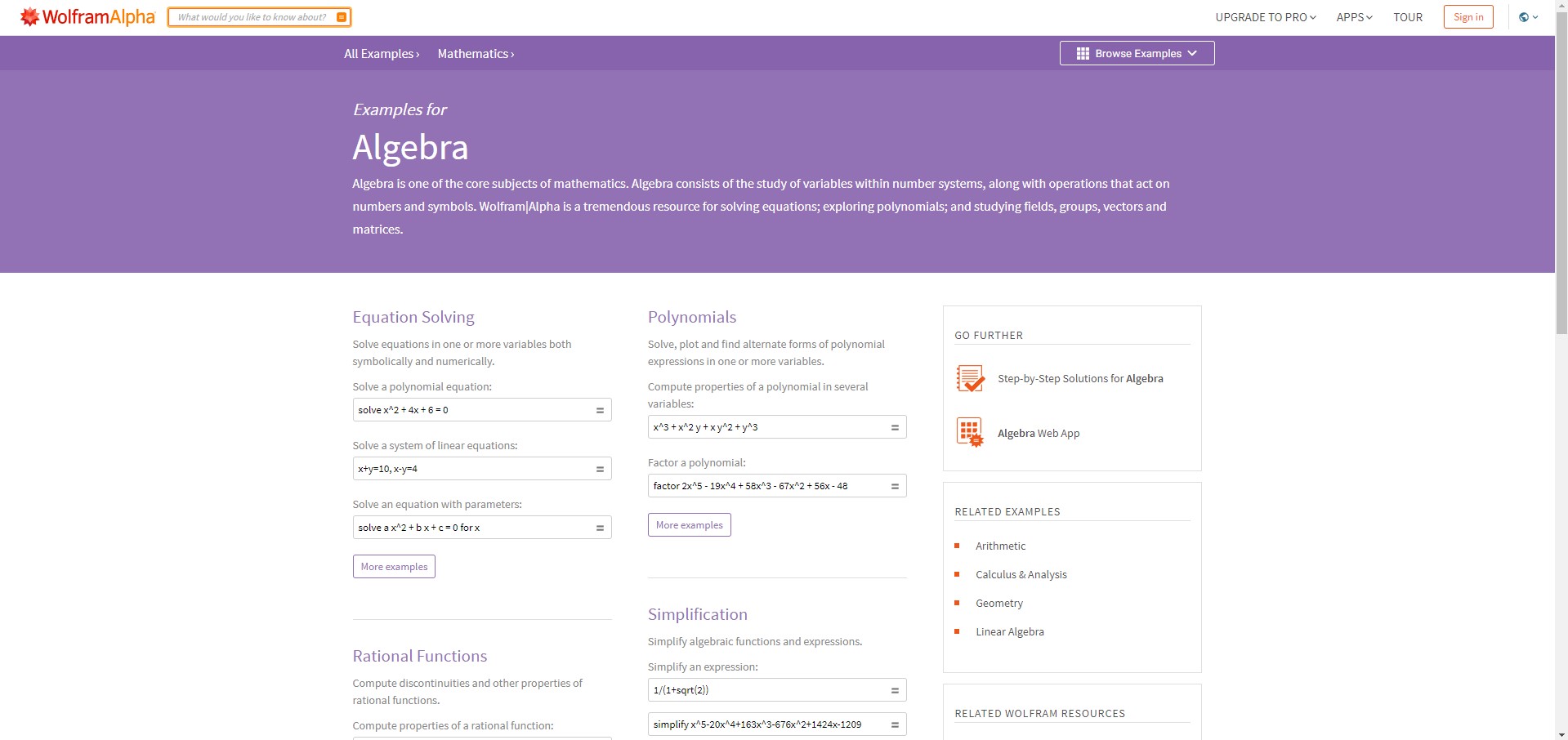Click the 'Solve a system of linear equations:' label
Screen dimensions: 1568x740
point(436,445)
